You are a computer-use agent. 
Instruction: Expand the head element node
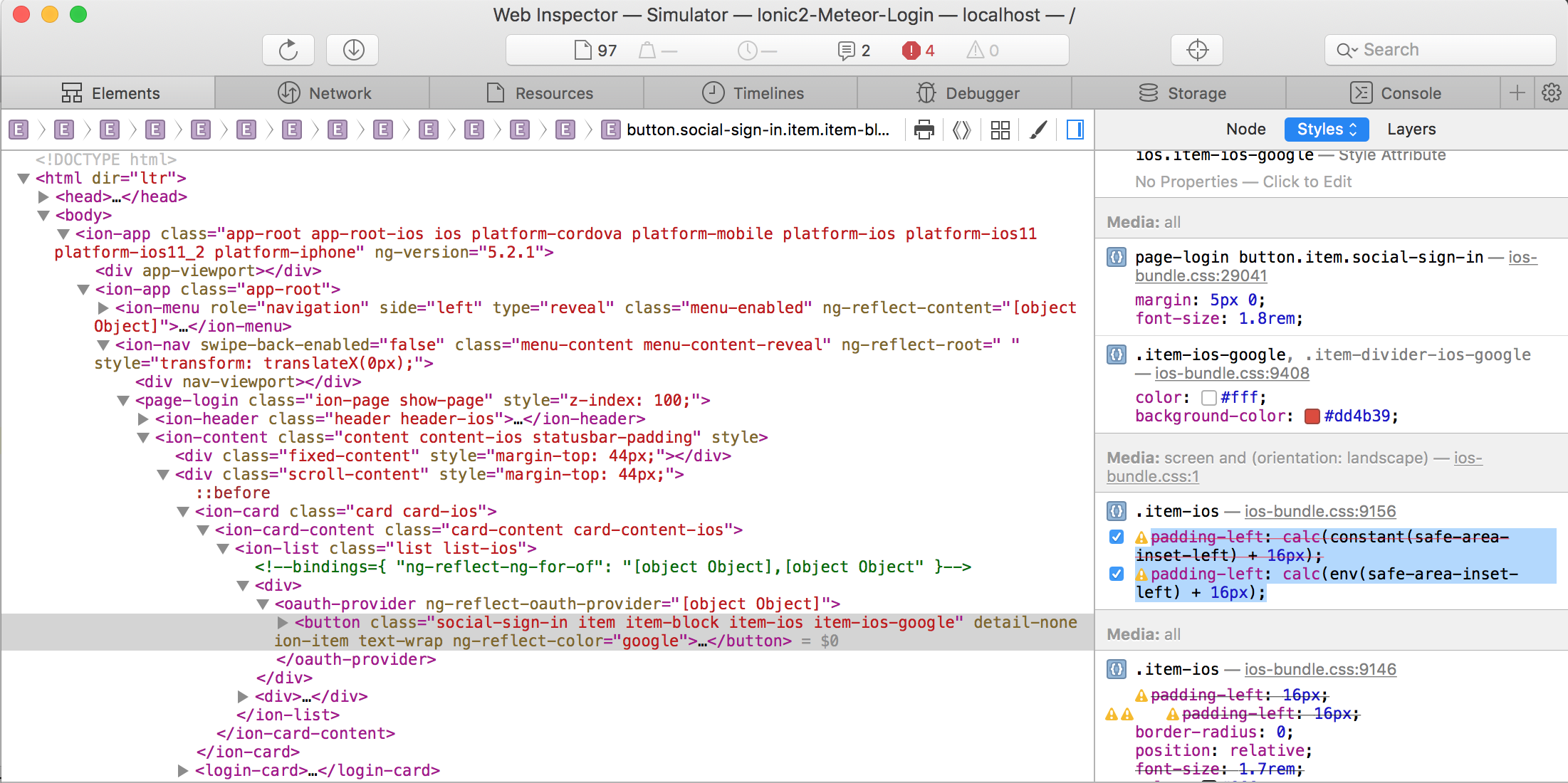[x=43, y=197]
